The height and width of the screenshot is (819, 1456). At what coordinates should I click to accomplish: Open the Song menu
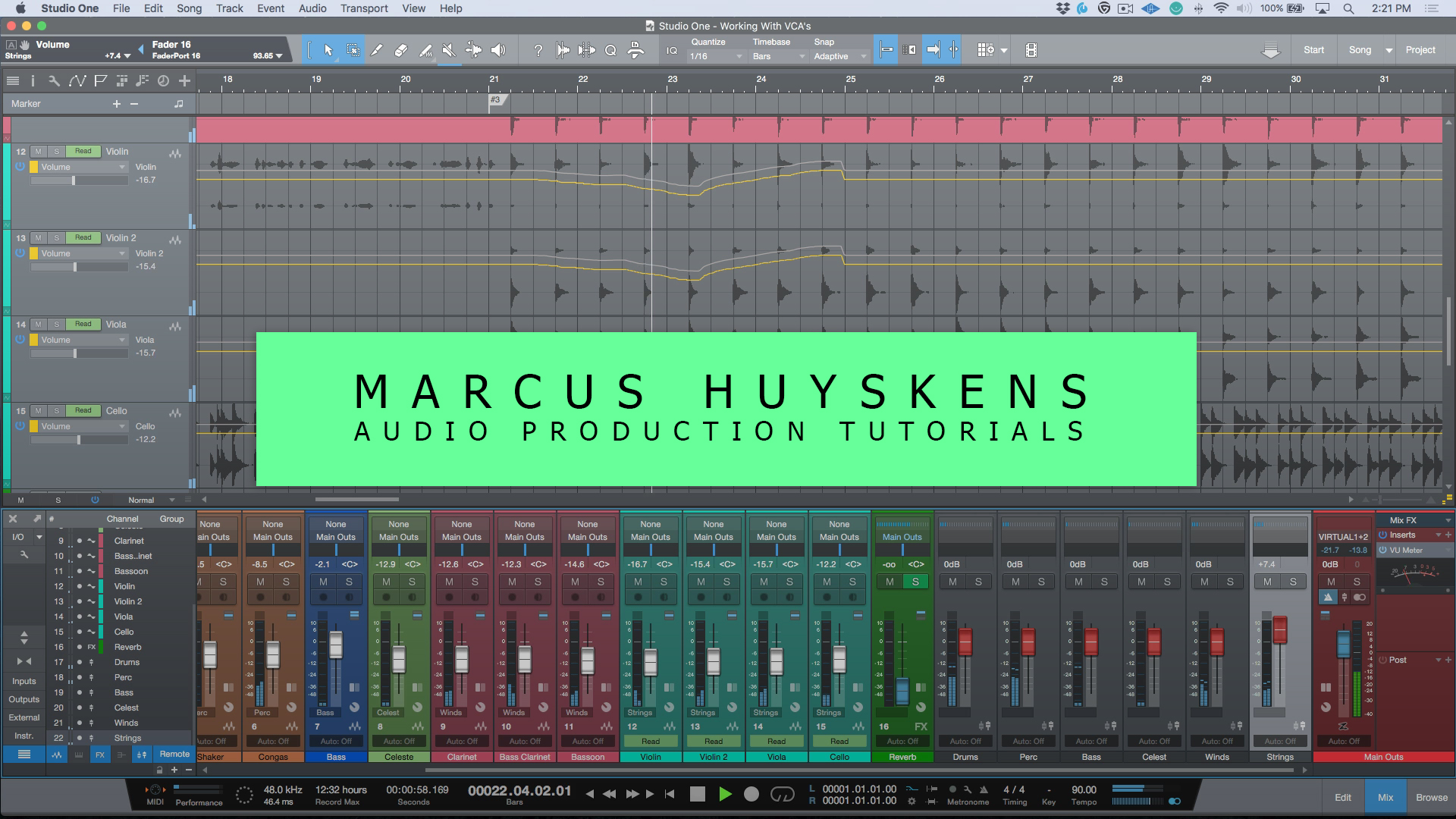click(x=189, y=8)
